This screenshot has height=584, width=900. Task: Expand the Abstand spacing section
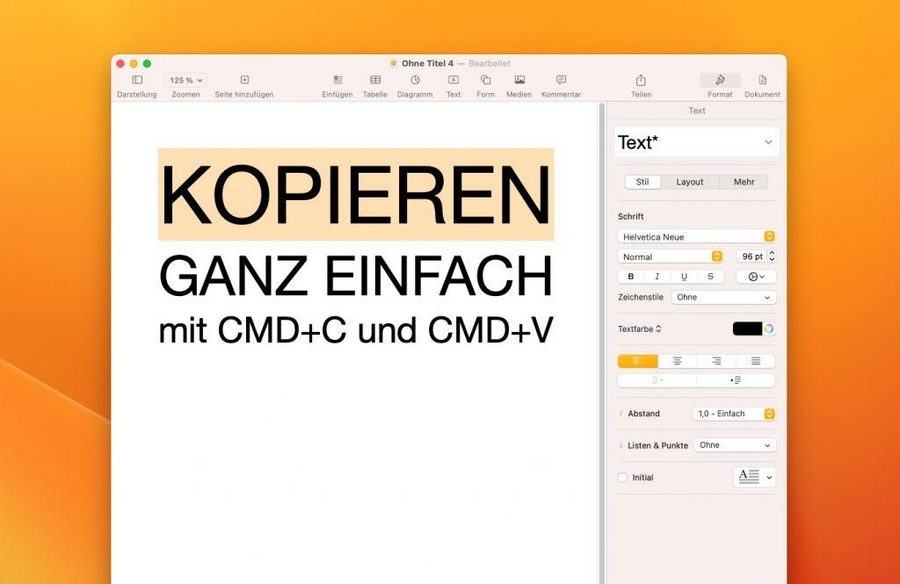point(621,414)
